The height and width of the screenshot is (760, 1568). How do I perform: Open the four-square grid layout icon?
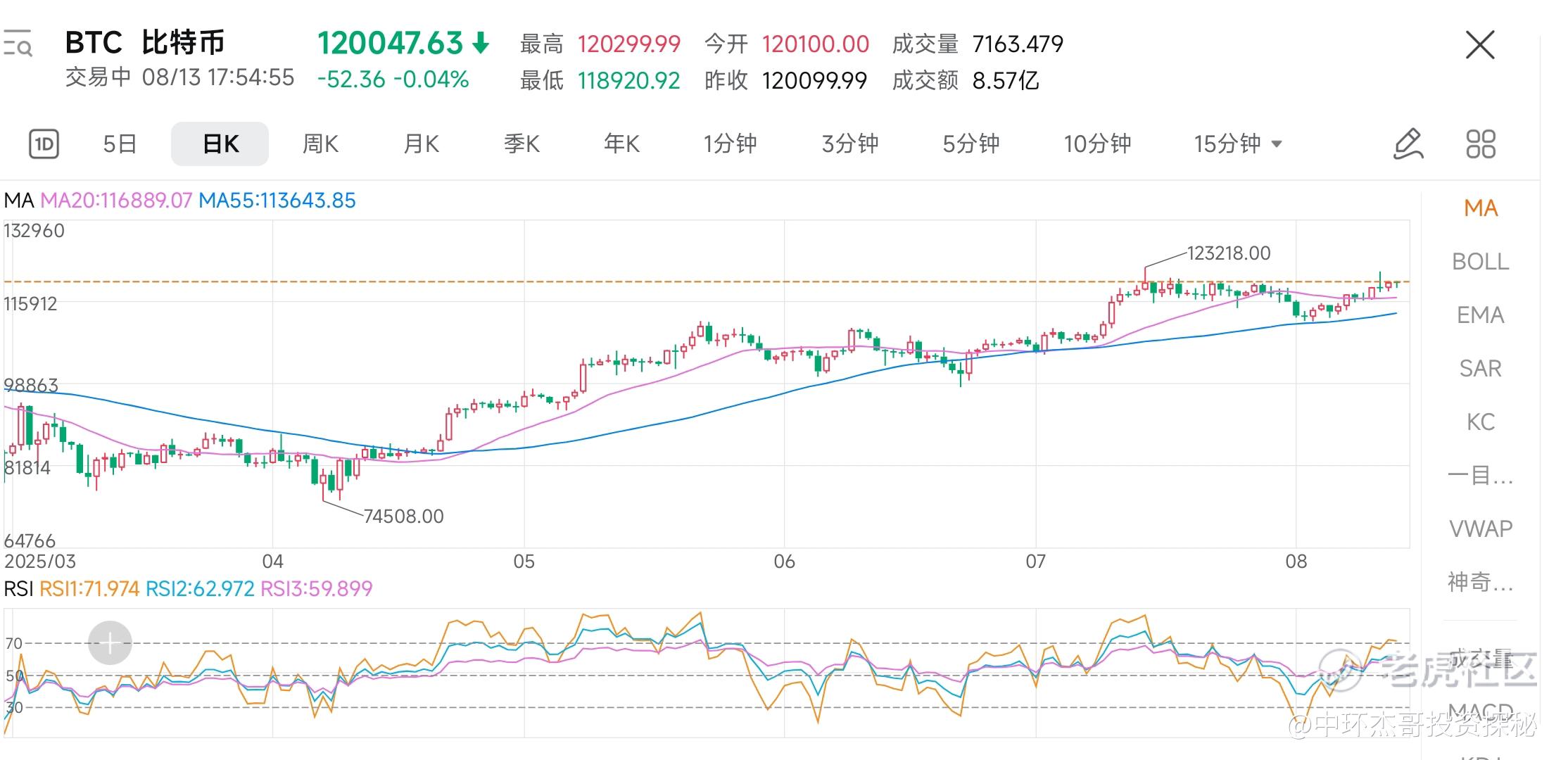click(x=1481, y=144)
